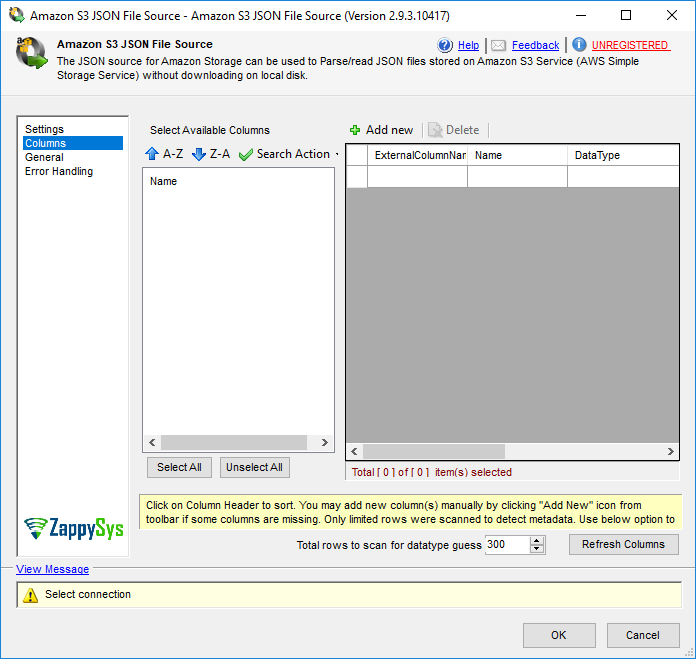Click the Cancel button
This screenshot has height=659, width=696.
click(x=643, y=635)
